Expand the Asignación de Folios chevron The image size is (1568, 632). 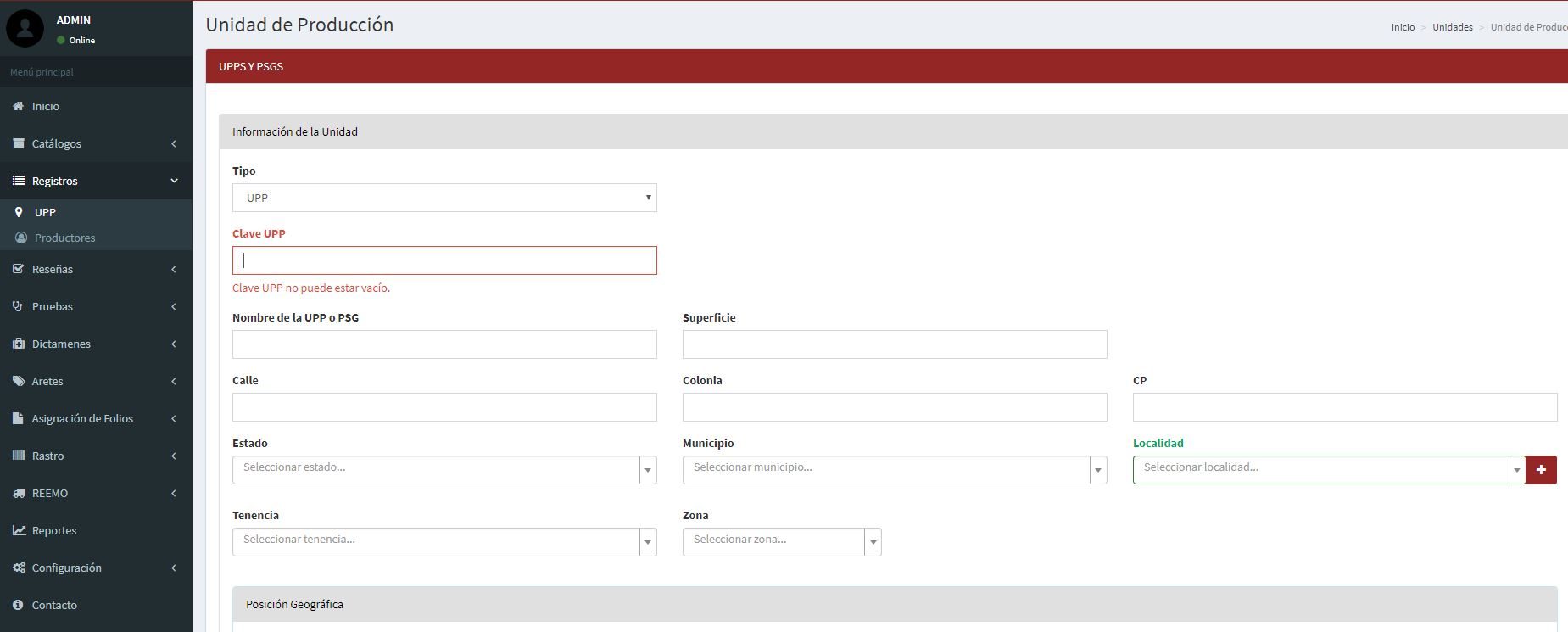(x=174, y=418)
